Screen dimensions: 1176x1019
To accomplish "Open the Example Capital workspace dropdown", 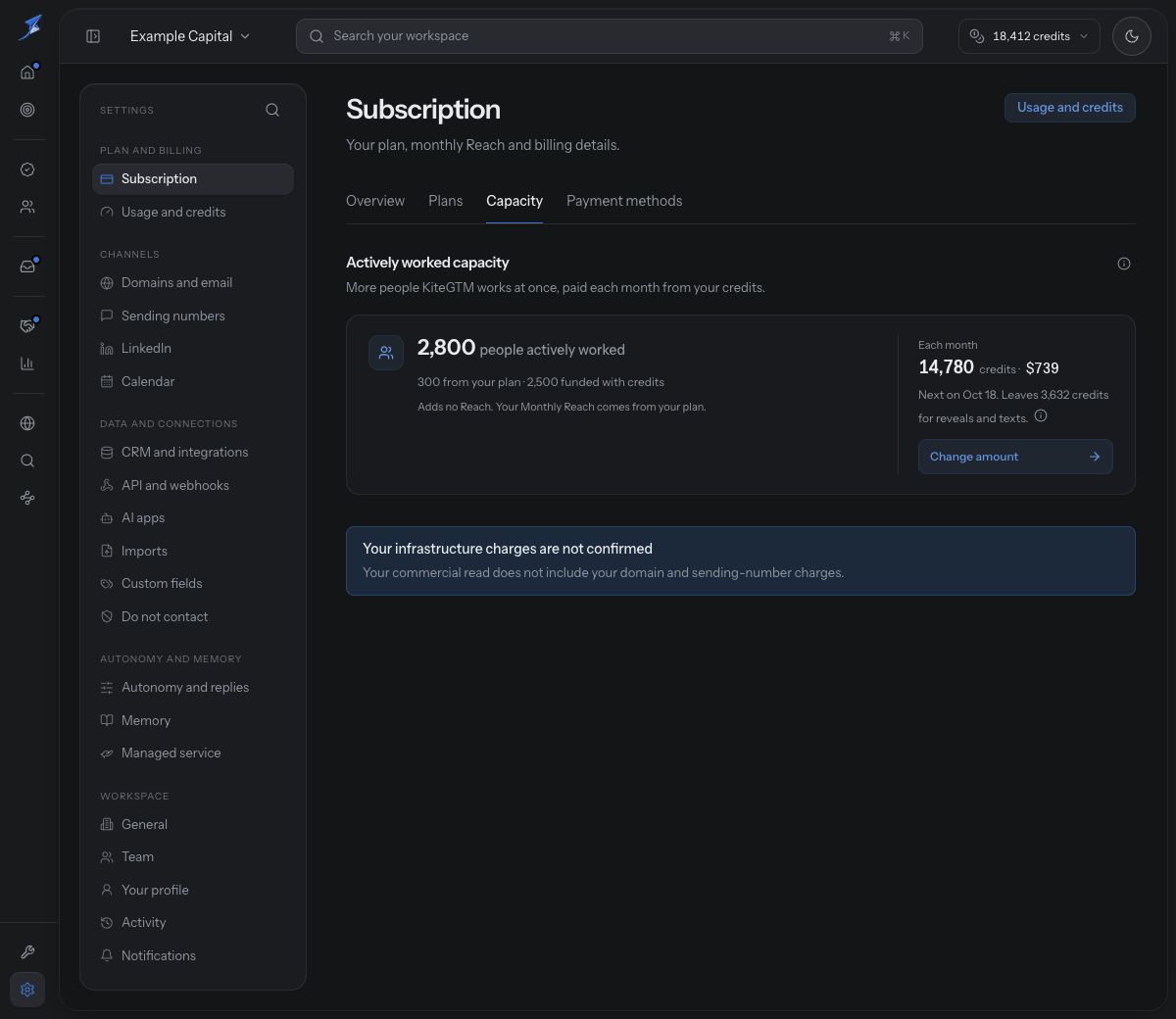I will [190, 36].
